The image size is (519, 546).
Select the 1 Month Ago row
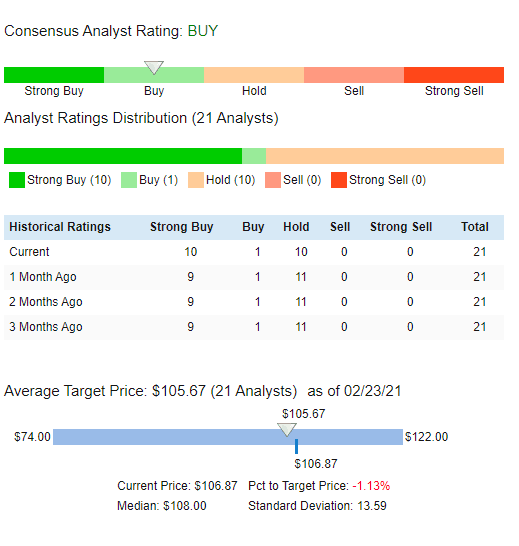(254, 277)
